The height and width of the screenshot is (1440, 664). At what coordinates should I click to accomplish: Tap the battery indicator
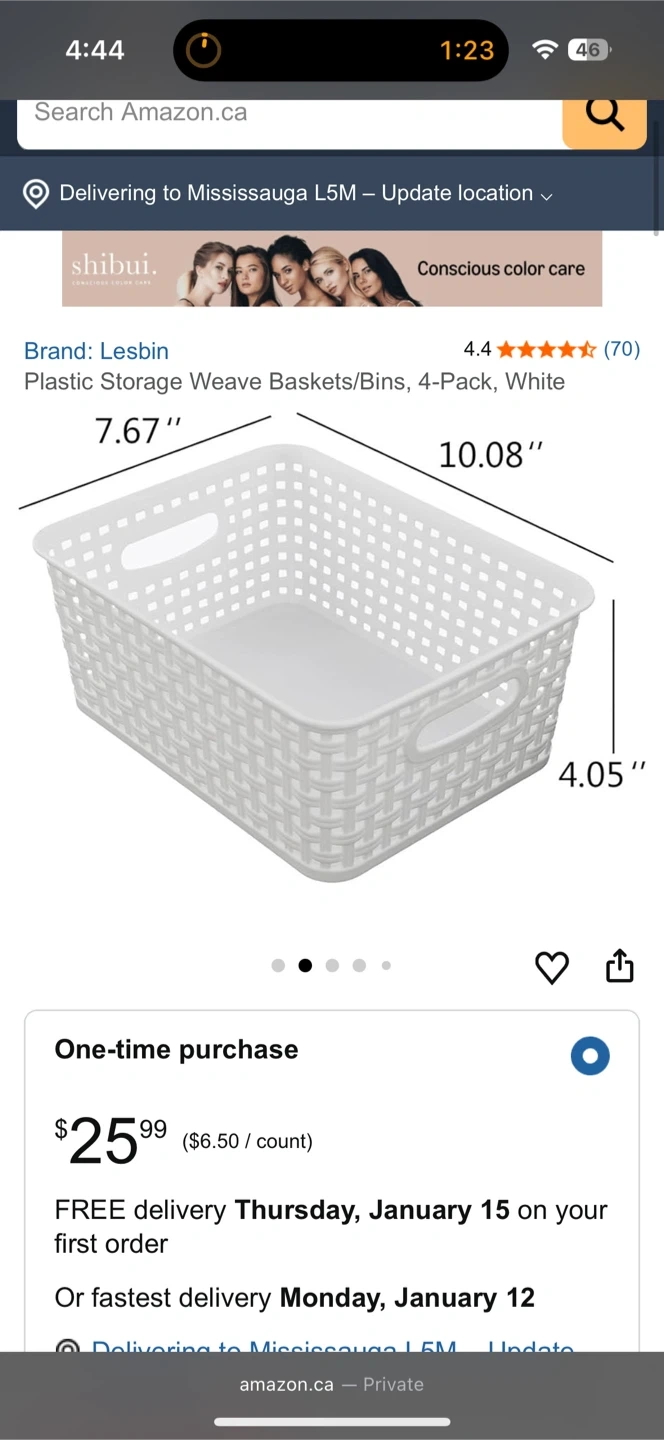pos(589,50)
